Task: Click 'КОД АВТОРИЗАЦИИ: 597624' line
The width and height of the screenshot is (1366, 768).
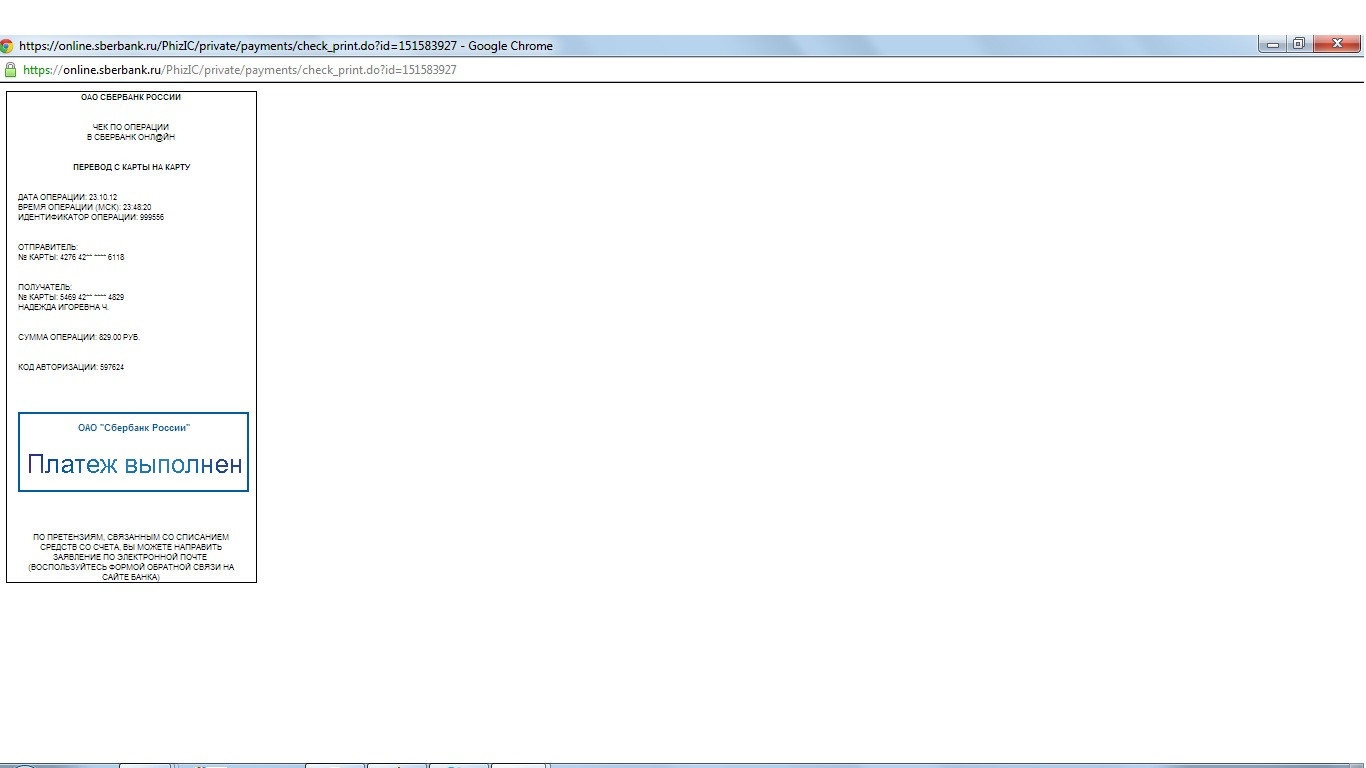Action: [x=71, y=368]
